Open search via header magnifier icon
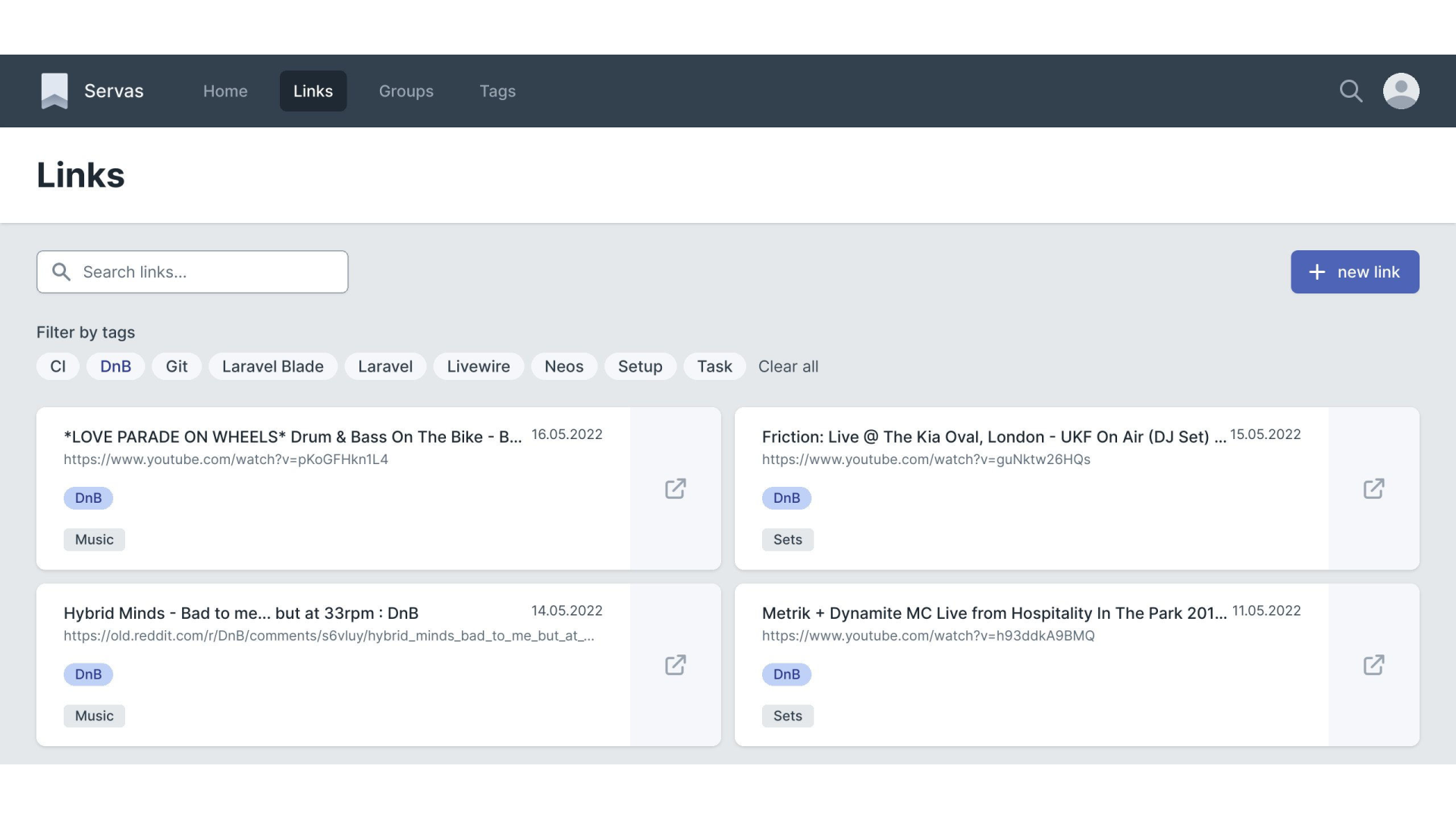 (1351, 91)
